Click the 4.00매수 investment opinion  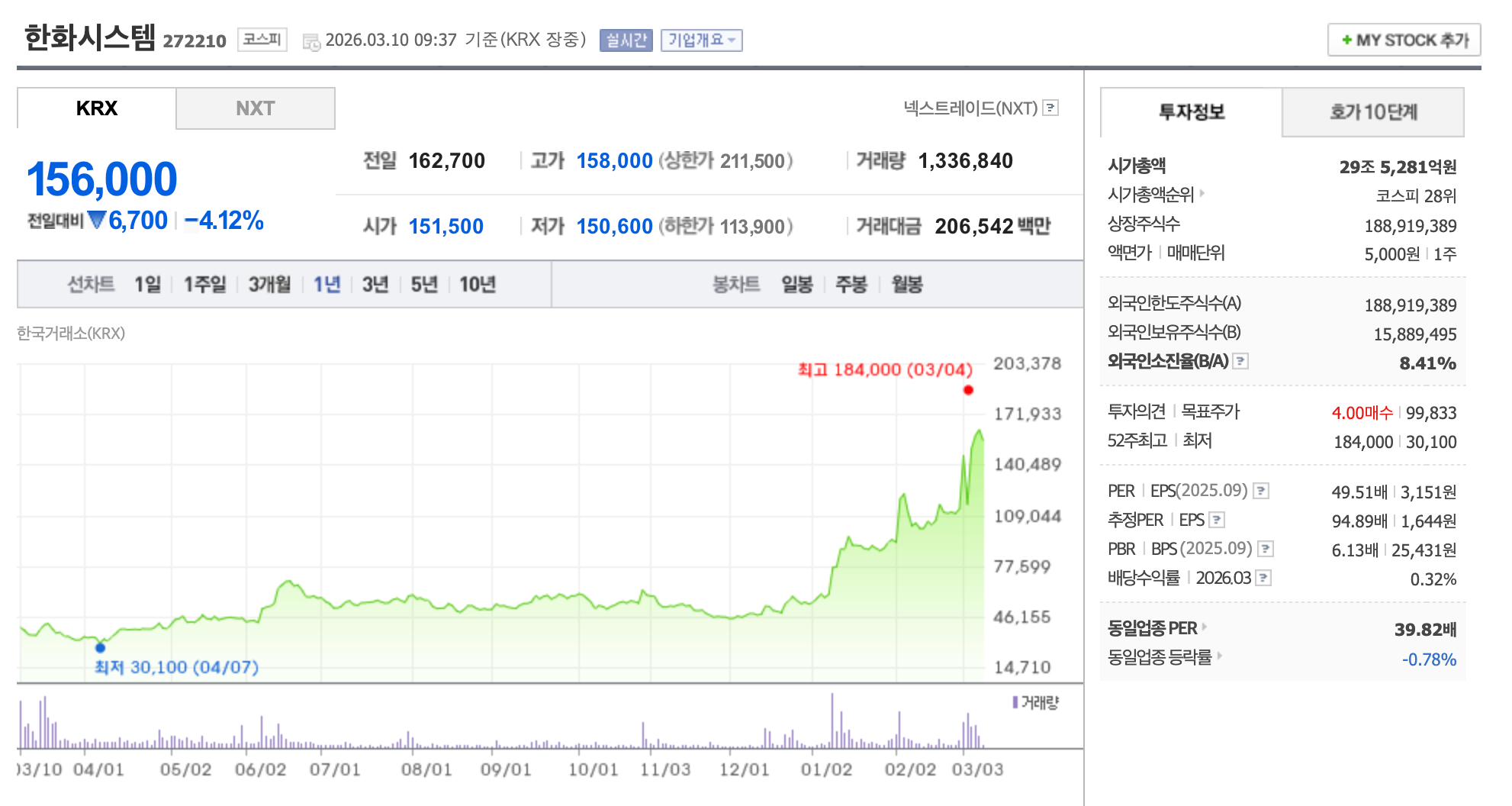coord(1362,413)
